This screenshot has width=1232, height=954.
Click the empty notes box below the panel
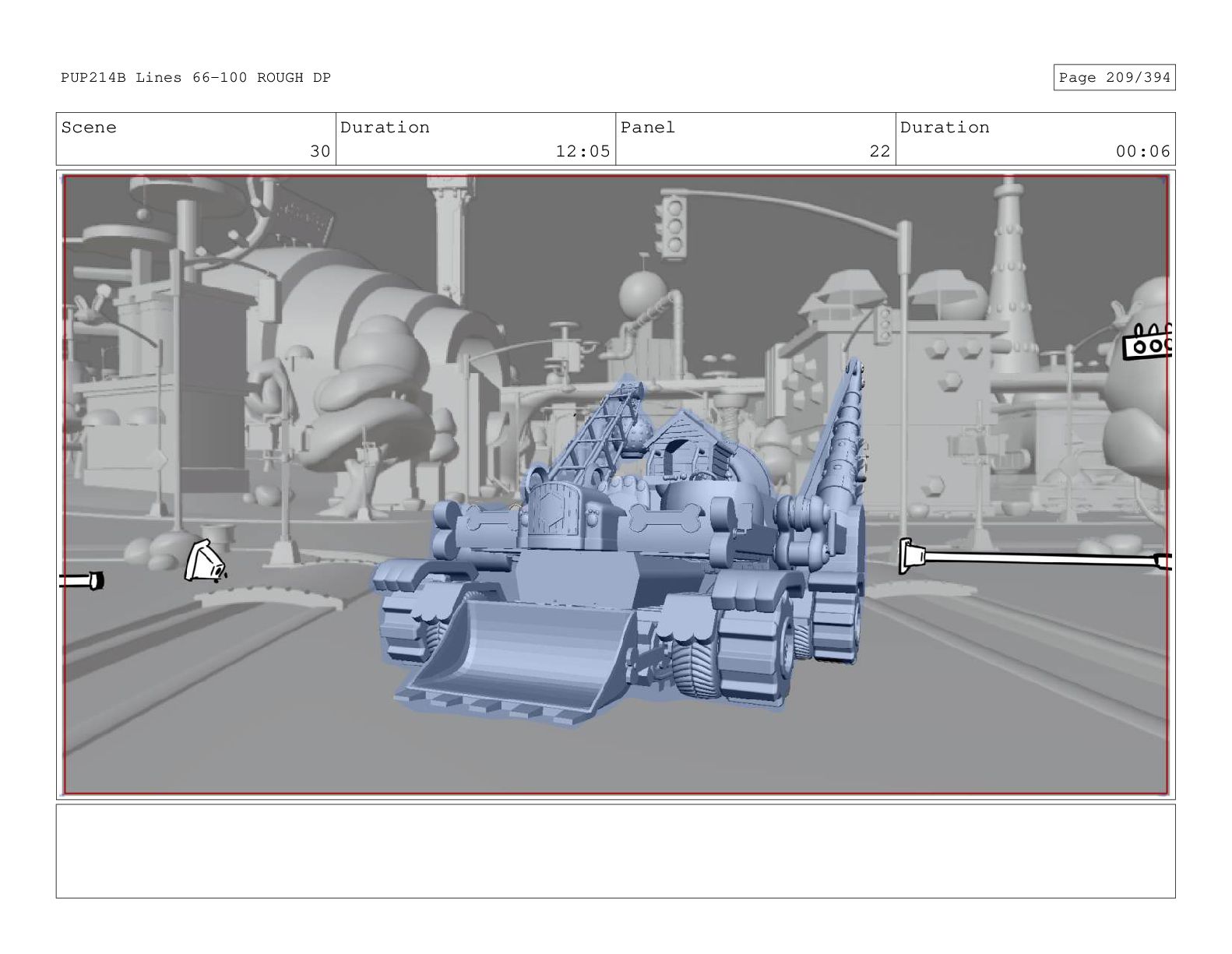click(x=615, y=850)
